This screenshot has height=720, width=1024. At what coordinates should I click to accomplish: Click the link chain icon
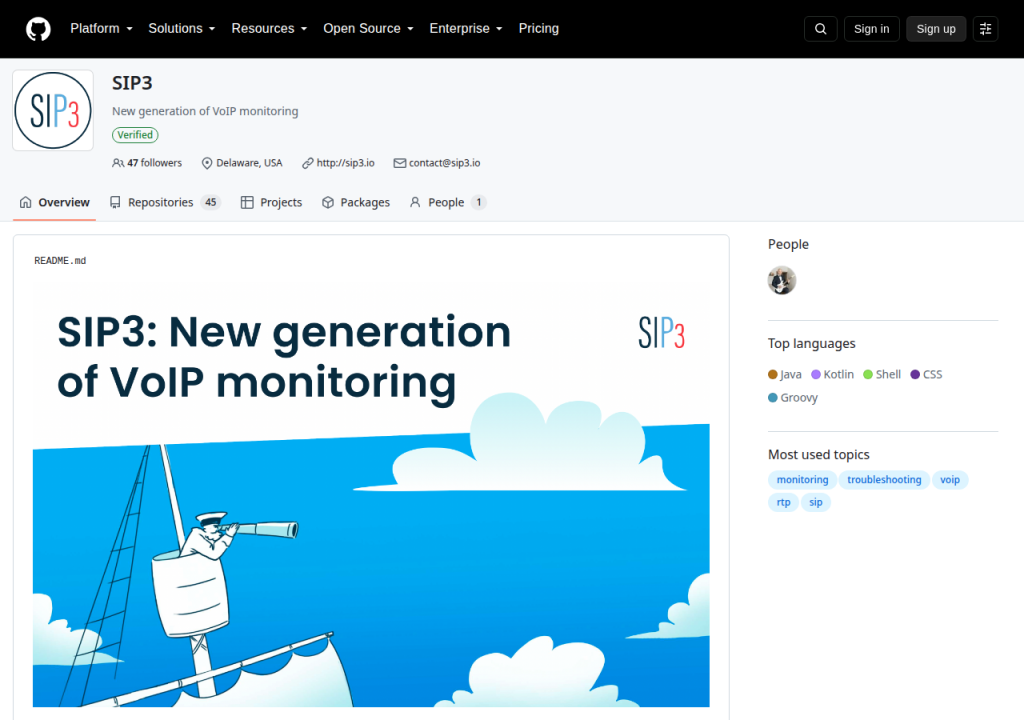(308, 163)
